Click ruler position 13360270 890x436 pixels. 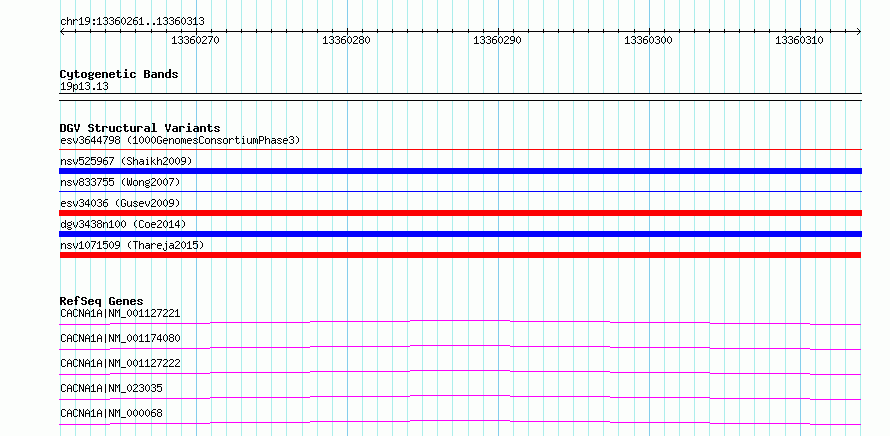195,40
